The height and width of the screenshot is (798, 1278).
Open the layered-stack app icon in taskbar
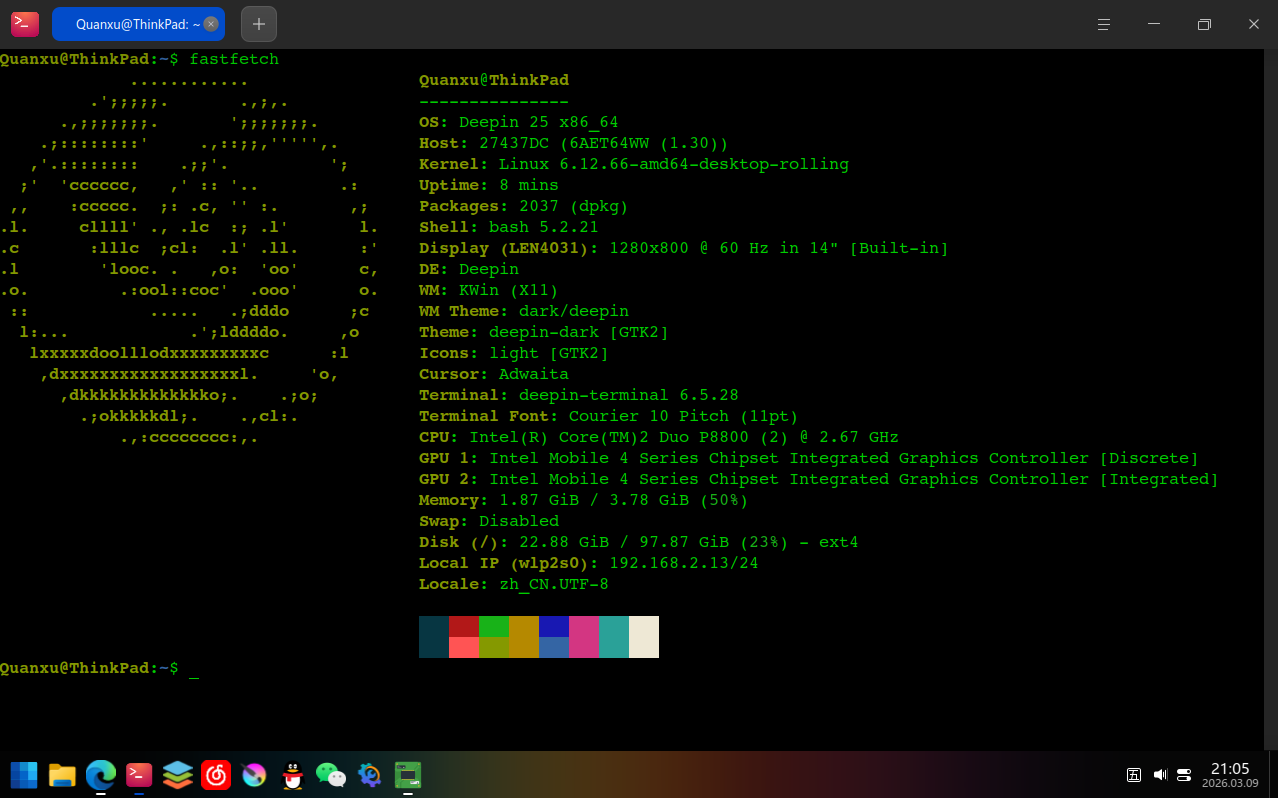tap(177, 774)
